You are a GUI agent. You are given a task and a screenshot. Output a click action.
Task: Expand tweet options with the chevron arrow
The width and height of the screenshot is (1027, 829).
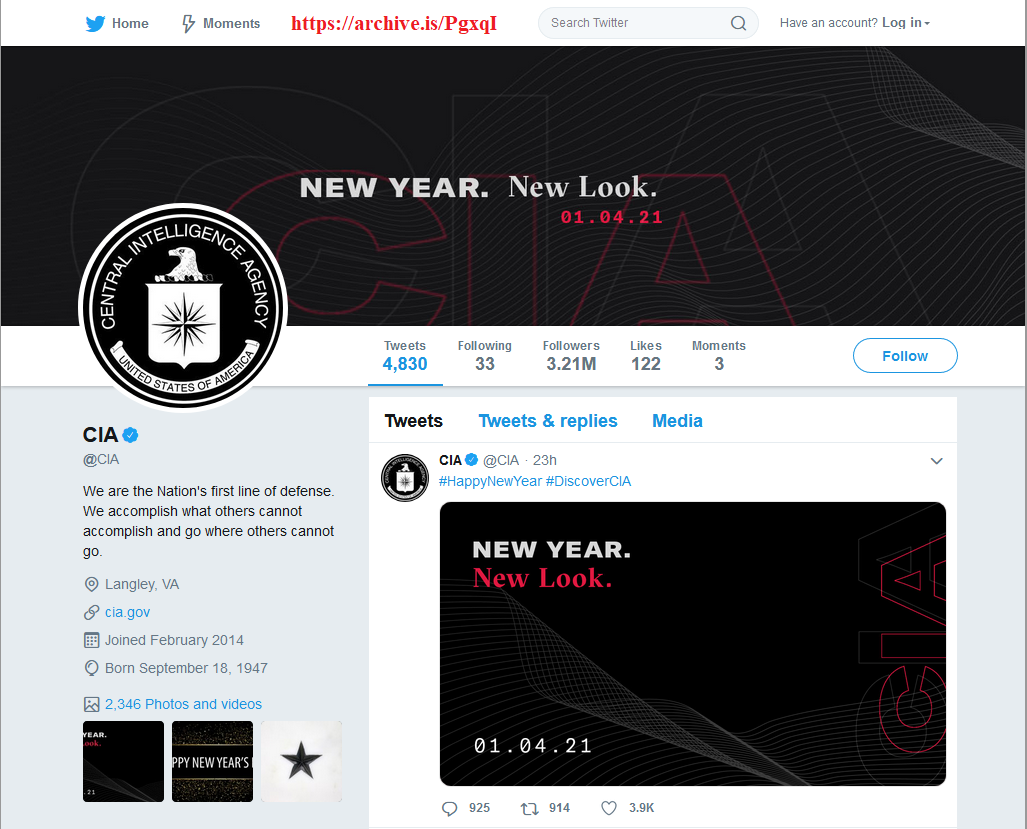pos(937,460)
